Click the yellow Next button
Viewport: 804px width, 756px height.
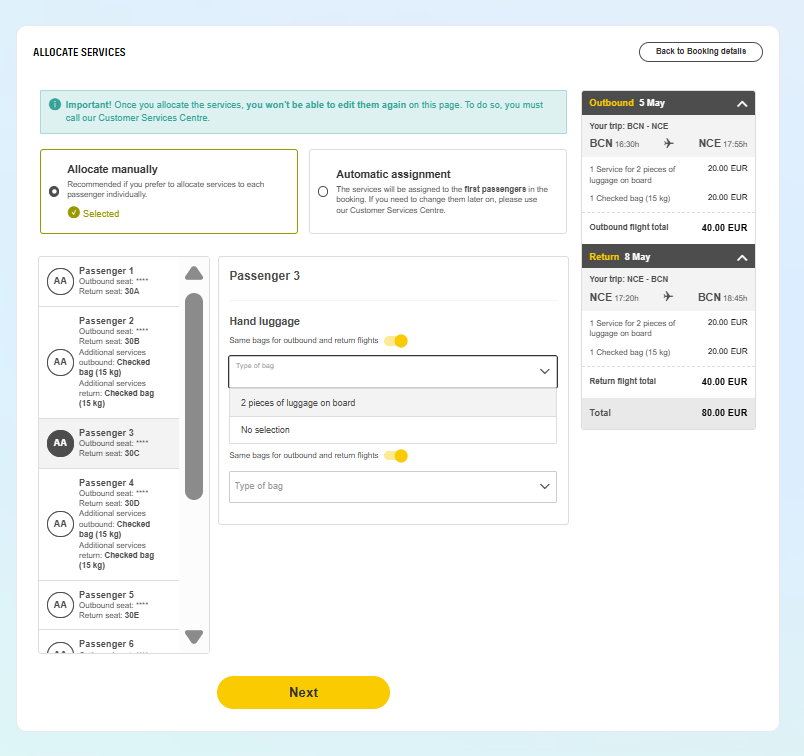[x=303, y=692]
